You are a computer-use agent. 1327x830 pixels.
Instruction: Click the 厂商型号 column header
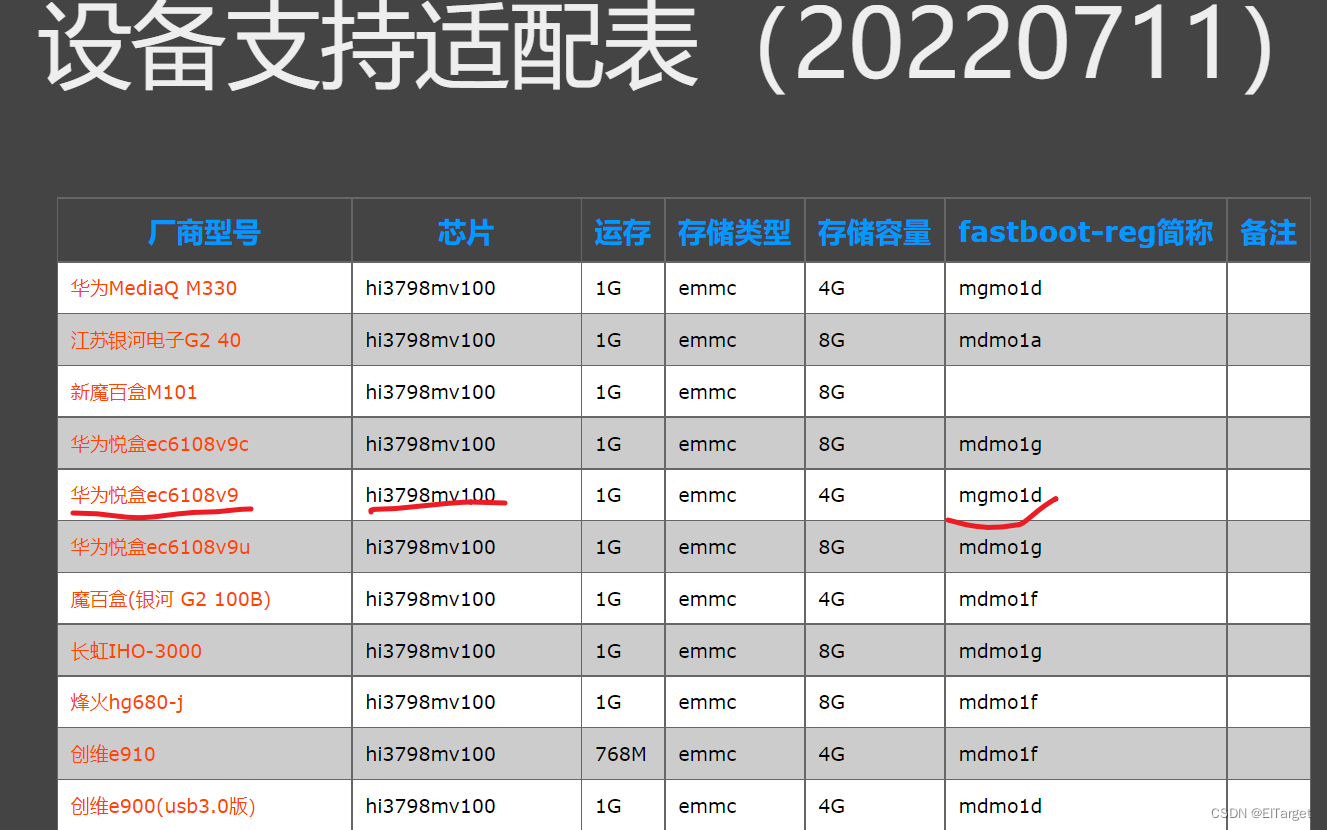(204, 233)
